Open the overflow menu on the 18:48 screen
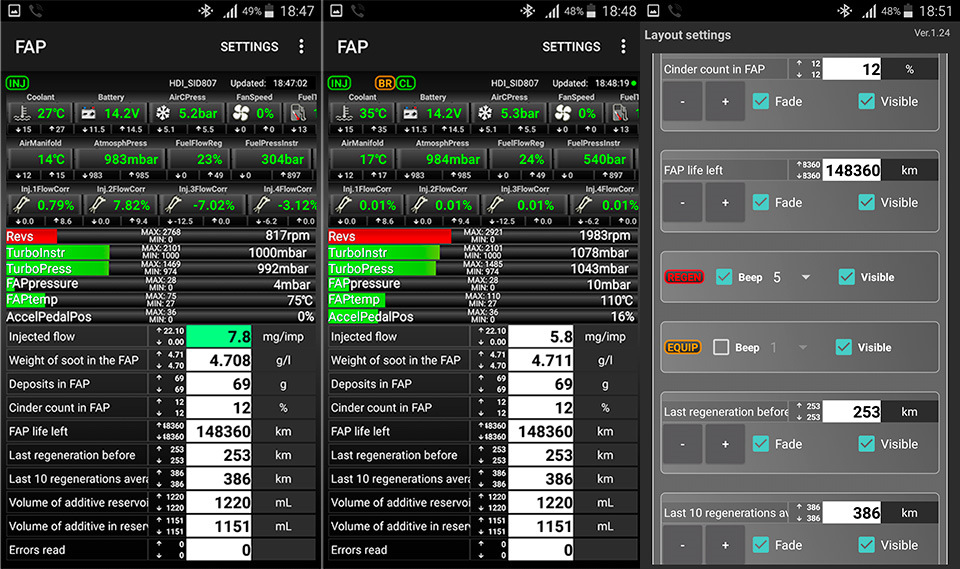Viewport: 960px width, 569px height. pos(623,47)
